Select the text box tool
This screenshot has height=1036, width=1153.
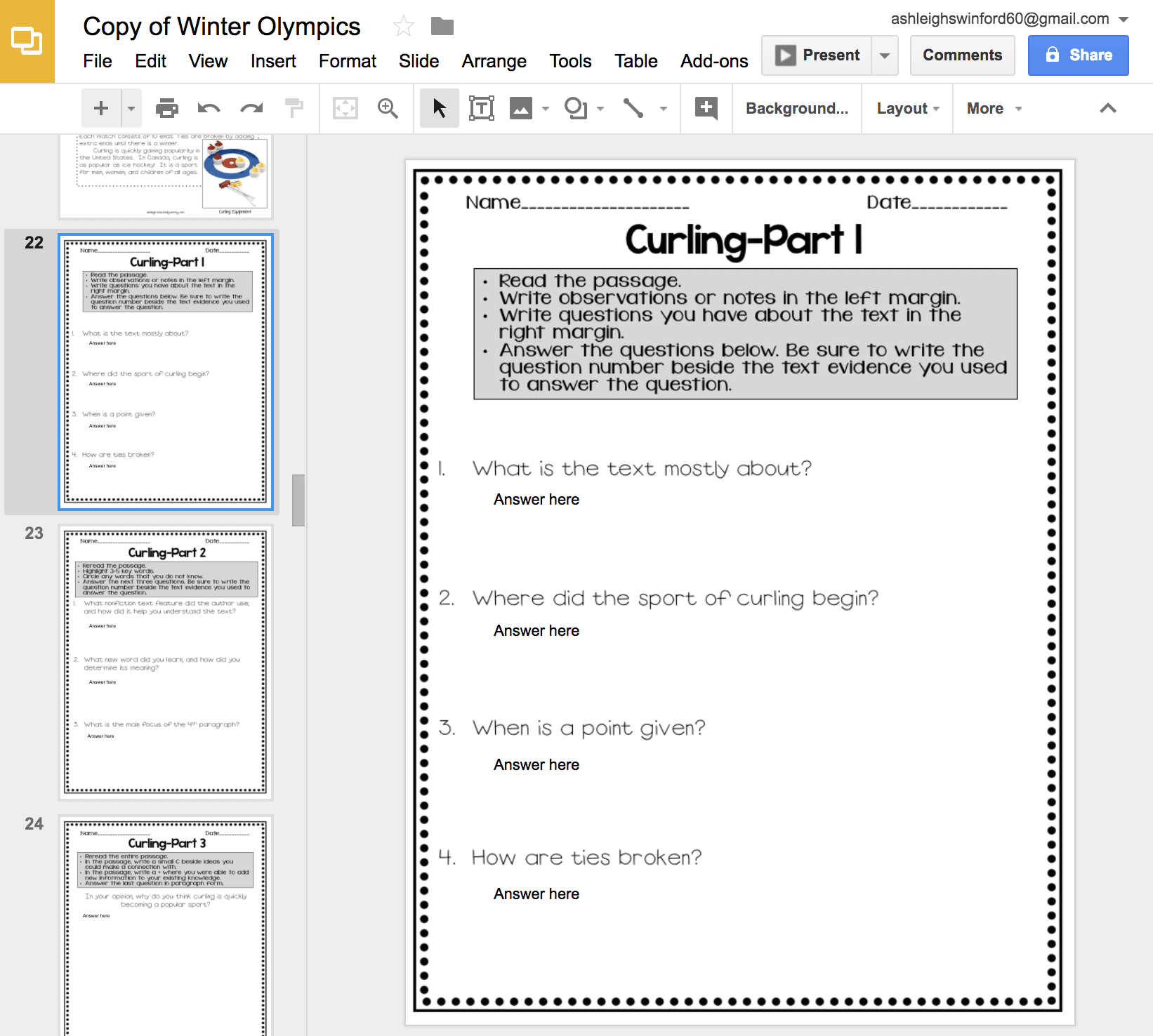(482, 108)
